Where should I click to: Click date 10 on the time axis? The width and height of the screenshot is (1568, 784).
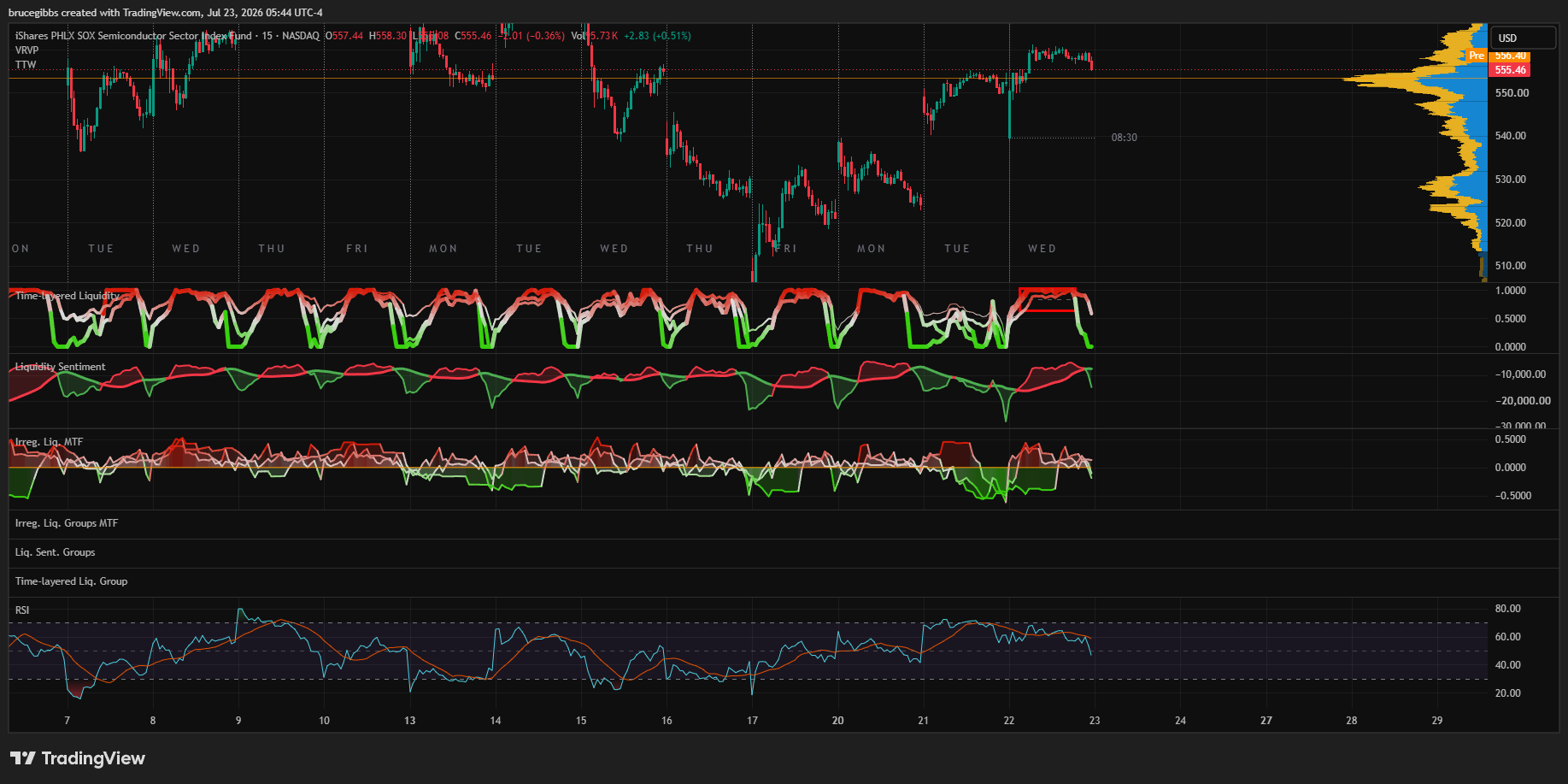tap(325, 721)
